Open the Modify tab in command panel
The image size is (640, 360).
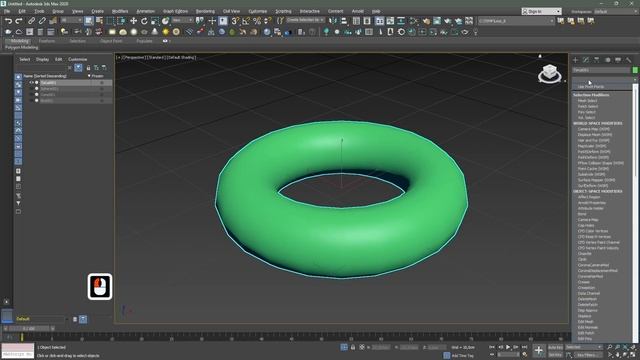pyautogui.click(x=586, y=60)
